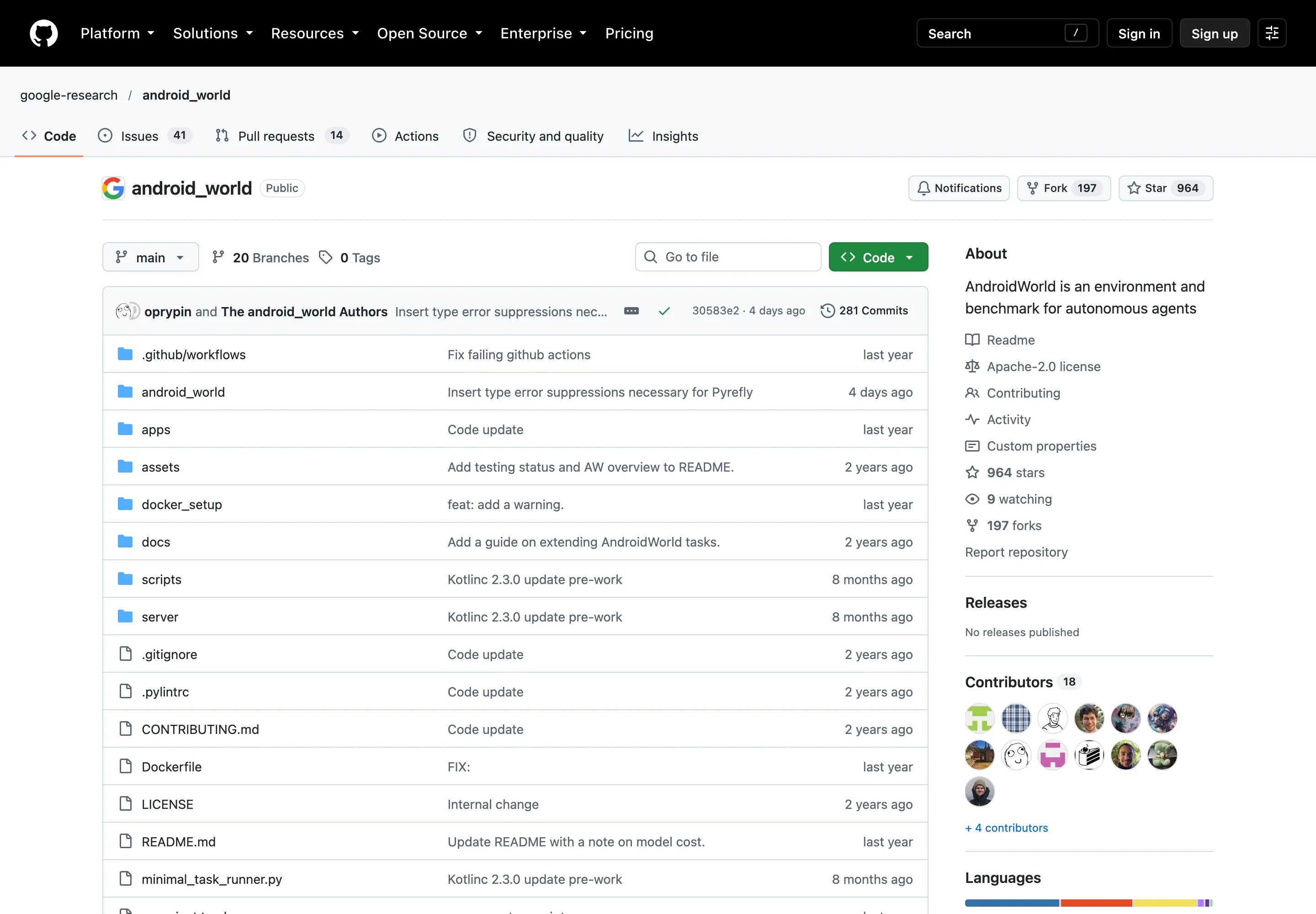Click the header Search box
This screenshot has width=1316, height=914.
click(x=1007, y=33)
